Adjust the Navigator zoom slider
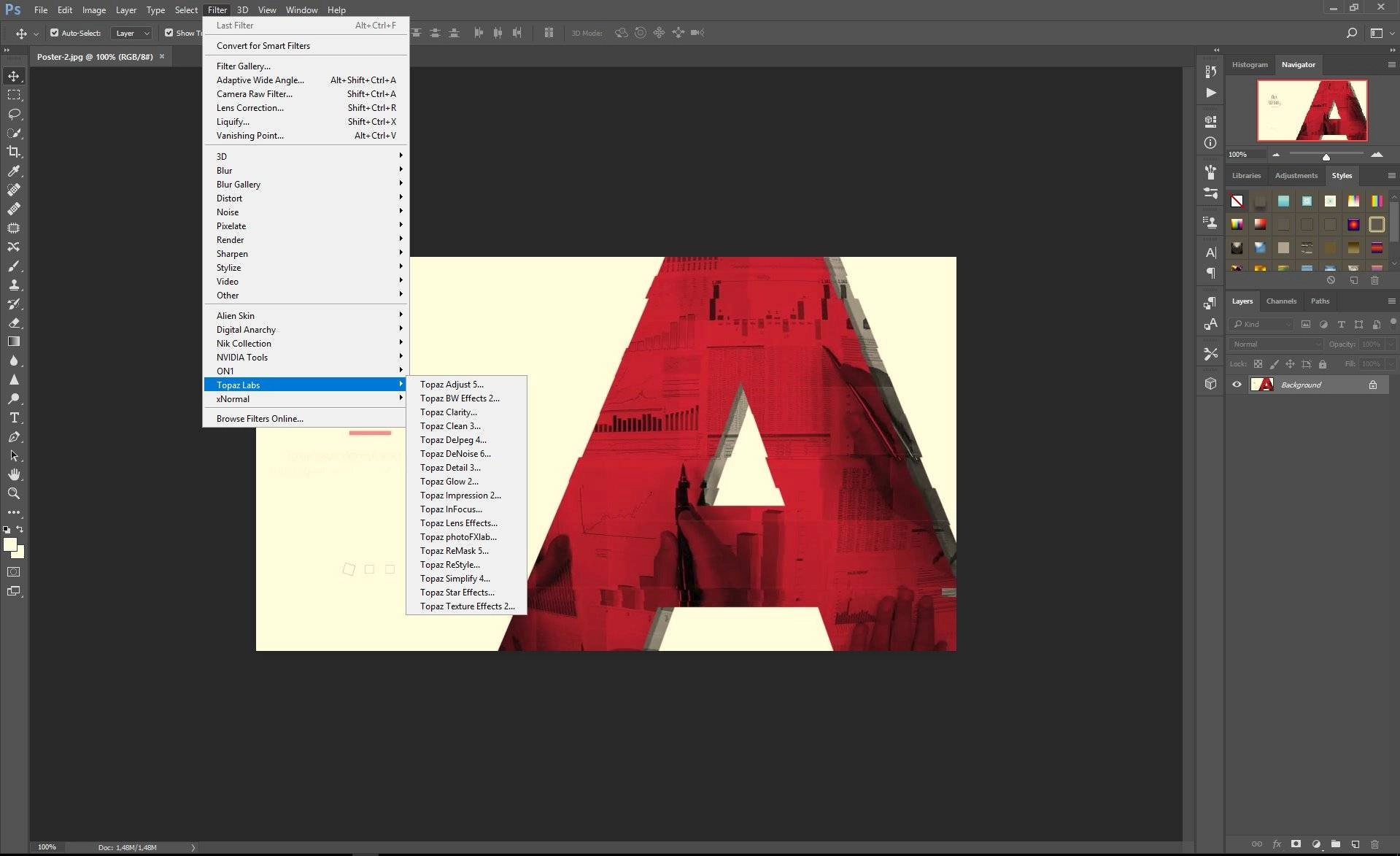 (1326, 156)
